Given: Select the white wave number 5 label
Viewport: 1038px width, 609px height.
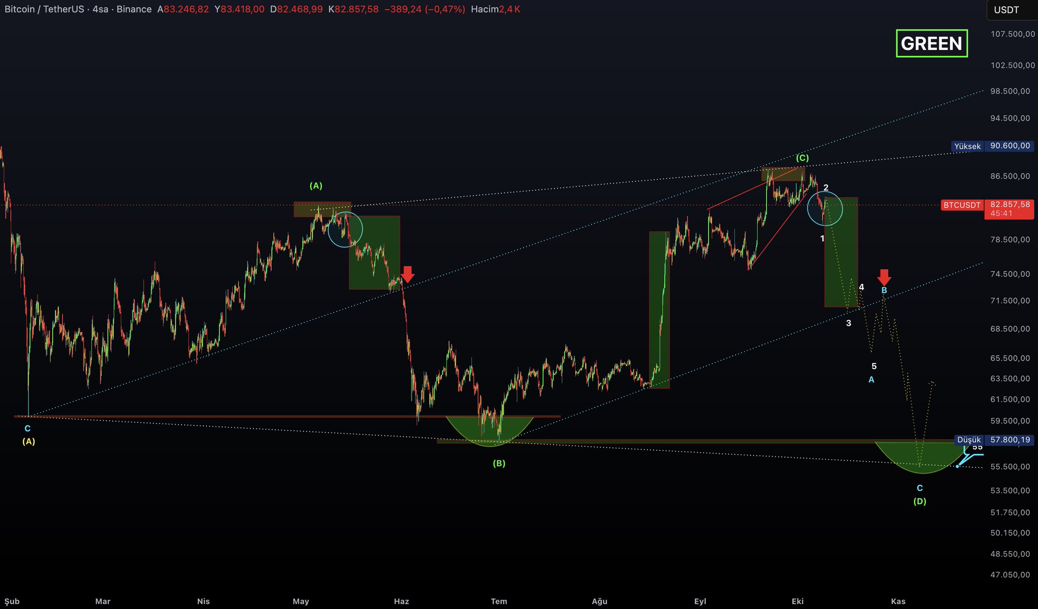Looking at the screenshot, I should click(x=874, y=366).
